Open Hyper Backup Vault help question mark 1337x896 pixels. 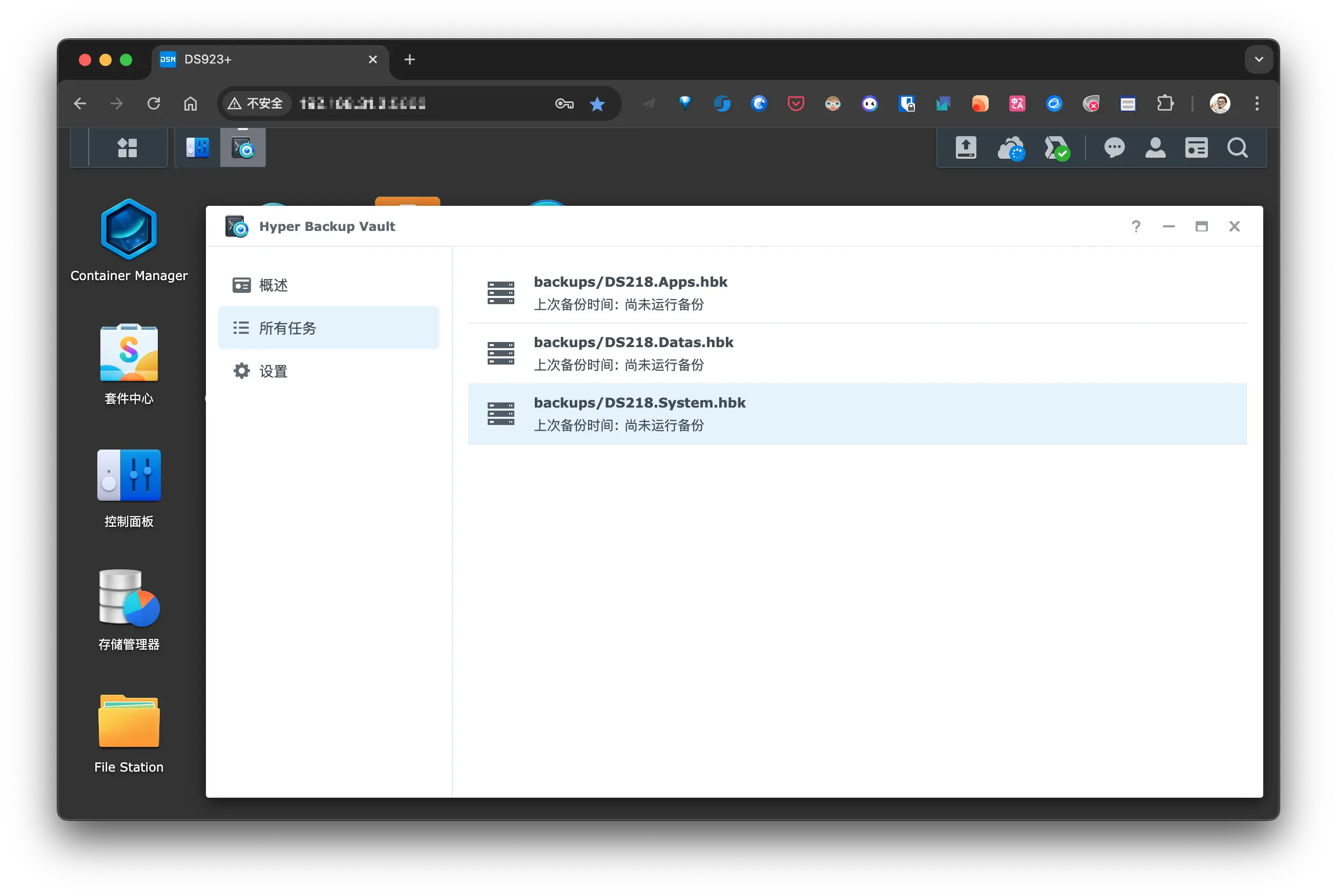[x=1136, y=226]
